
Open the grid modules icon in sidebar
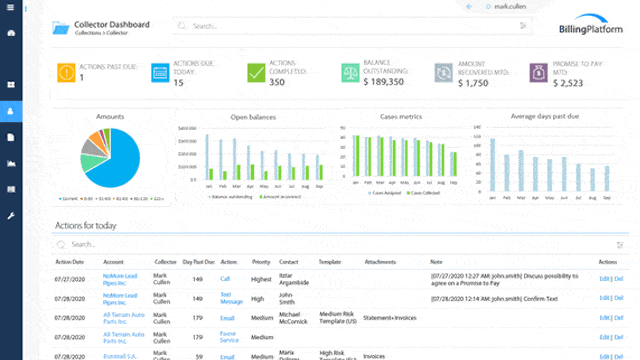11,84
